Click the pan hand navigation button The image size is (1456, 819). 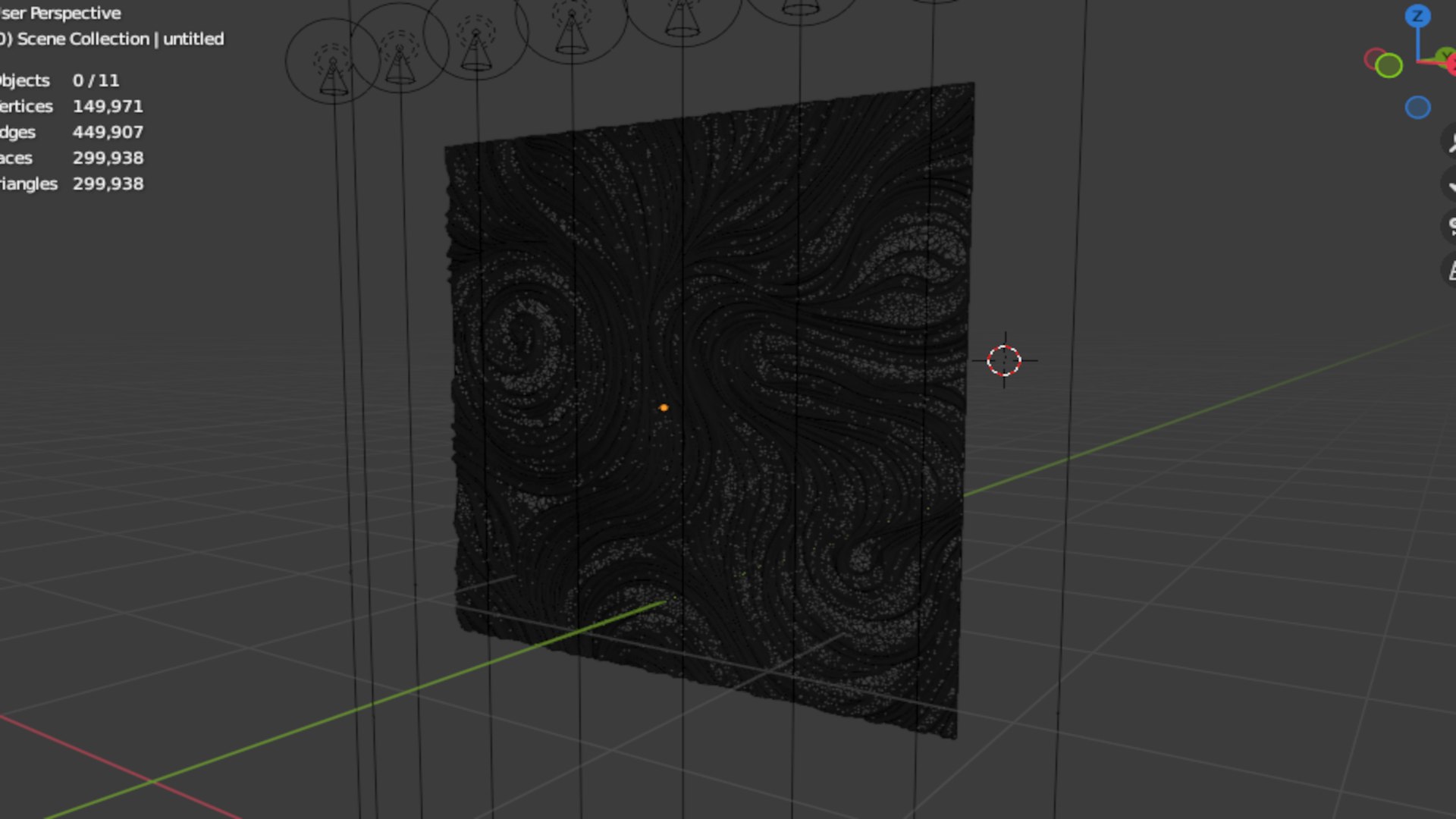point(1450,184)
